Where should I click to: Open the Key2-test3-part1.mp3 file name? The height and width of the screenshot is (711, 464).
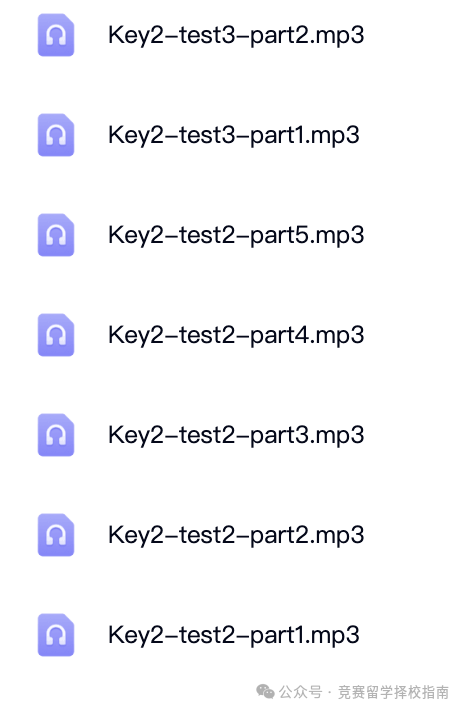[x=234, y=136]
